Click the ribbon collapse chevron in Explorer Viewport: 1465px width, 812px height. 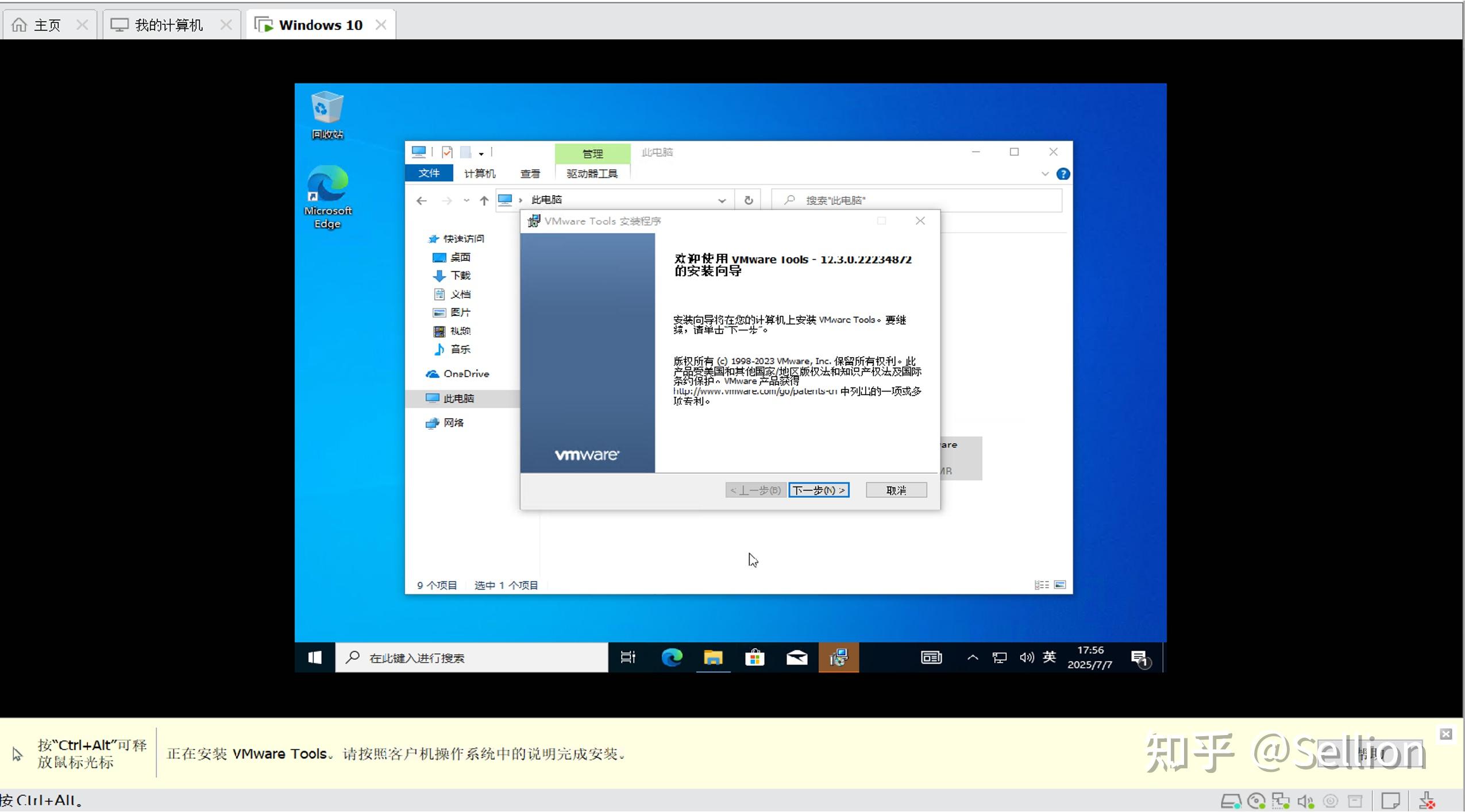point(1045,173)
